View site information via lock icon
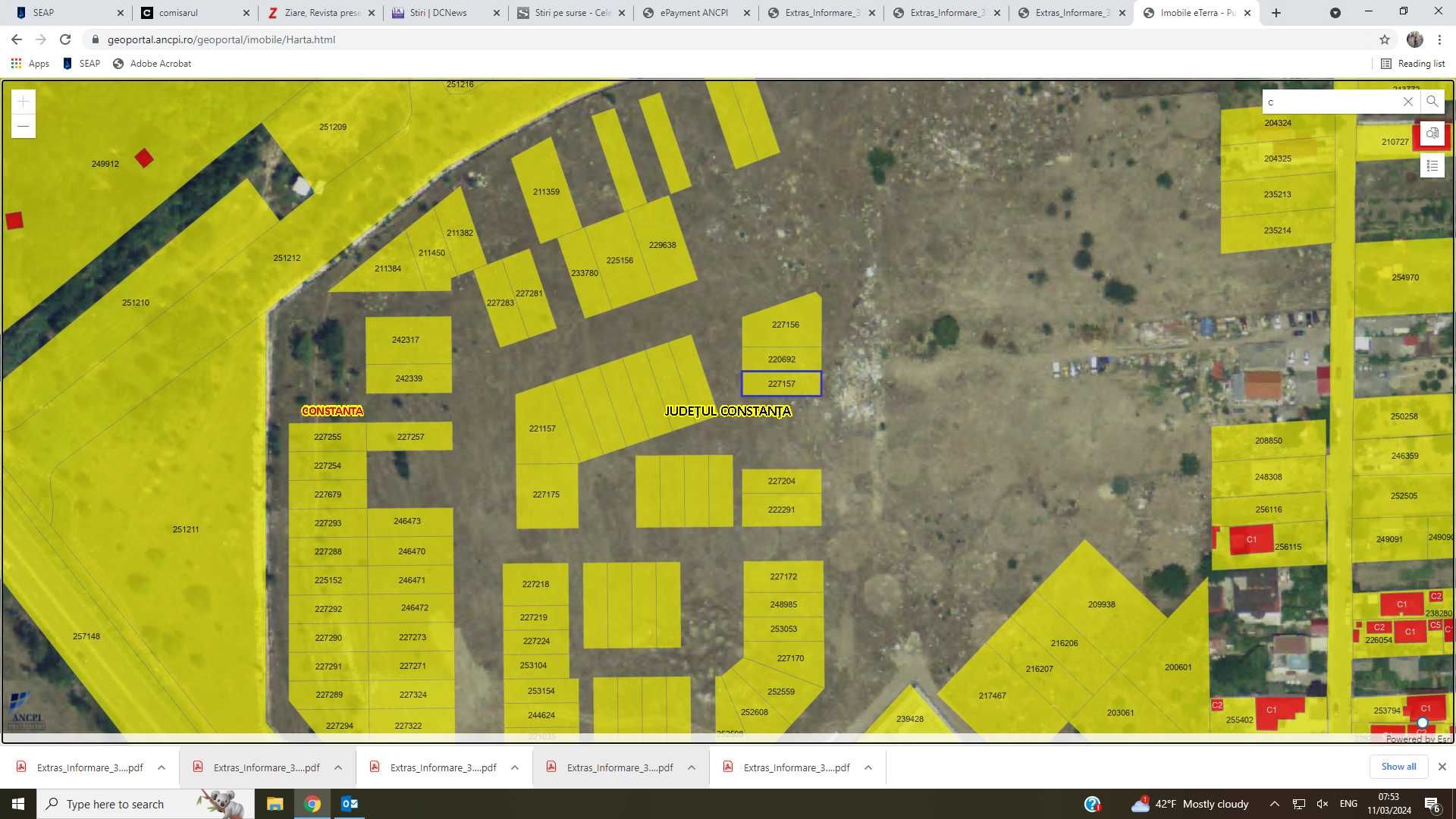This screenshot has width=1456, height=819. click(x=95, y=39)
